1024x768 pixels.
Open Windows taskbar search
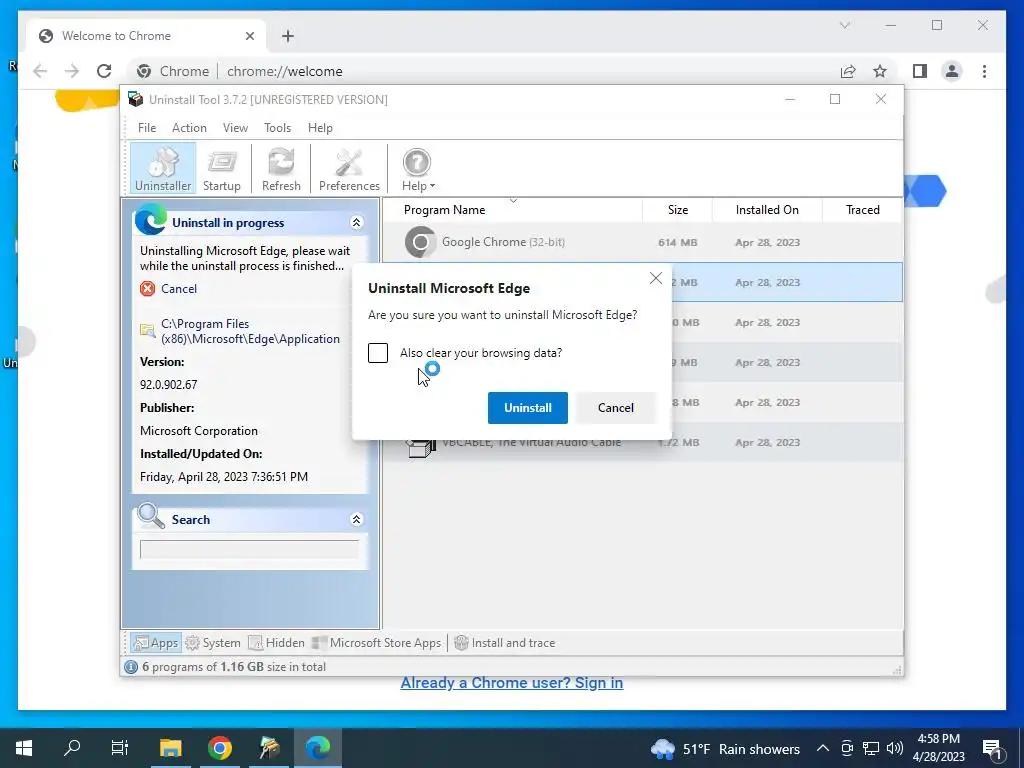click(72, 748)
